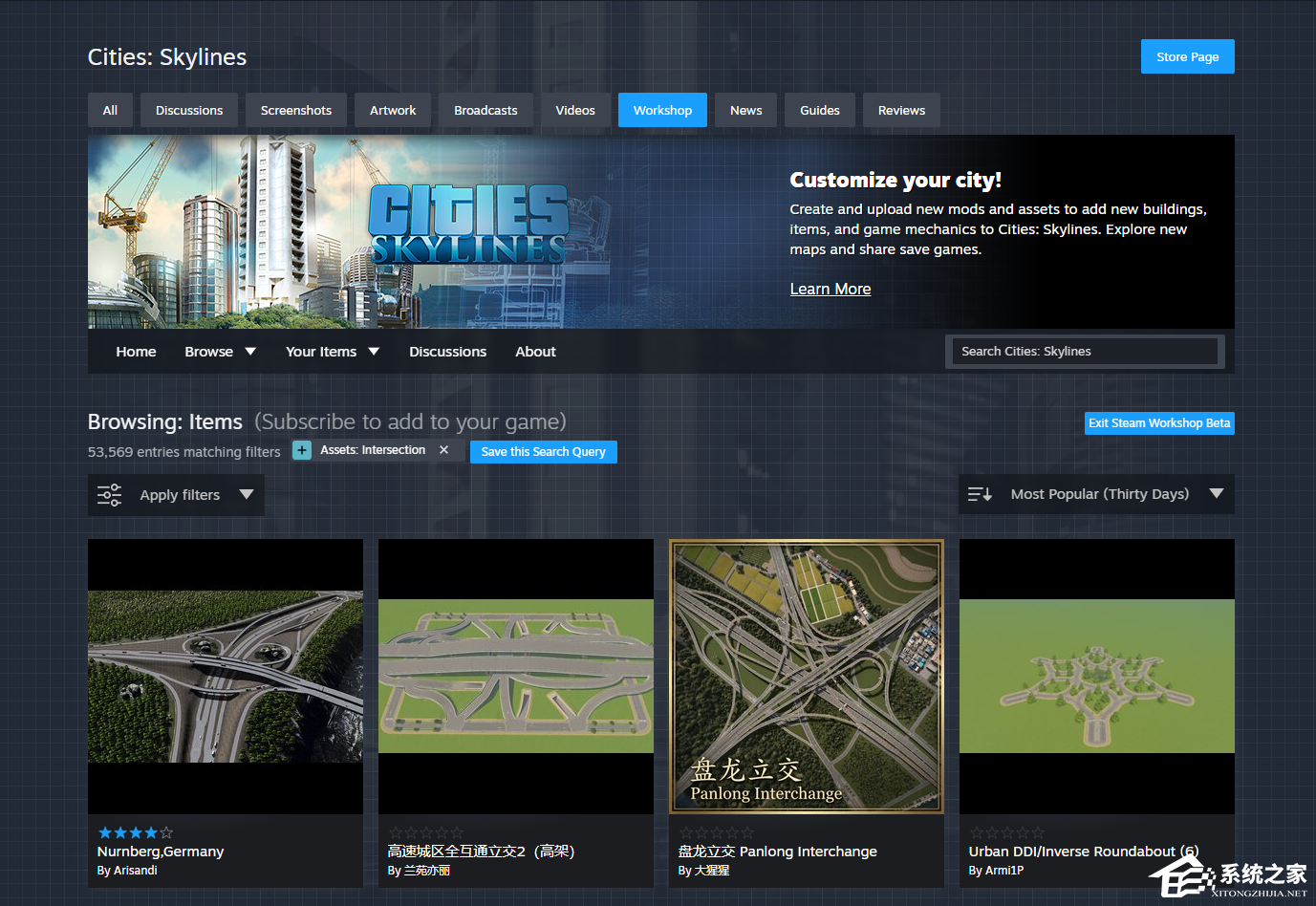
Task: Switch to the Guides tab
Action: click(x=820, y=110)
